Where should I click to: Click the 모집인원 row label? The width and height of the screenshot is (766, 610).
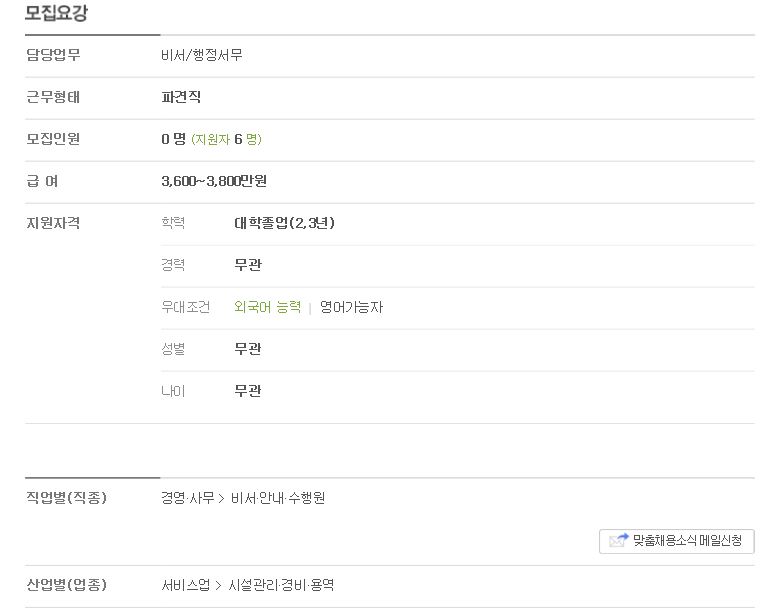53,139
